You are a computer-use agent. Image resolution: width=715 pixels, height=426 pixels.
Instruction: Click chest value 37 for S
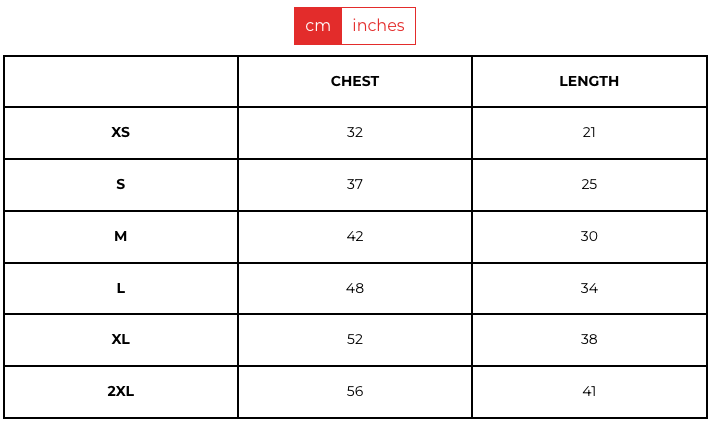[x=355, y=184]
